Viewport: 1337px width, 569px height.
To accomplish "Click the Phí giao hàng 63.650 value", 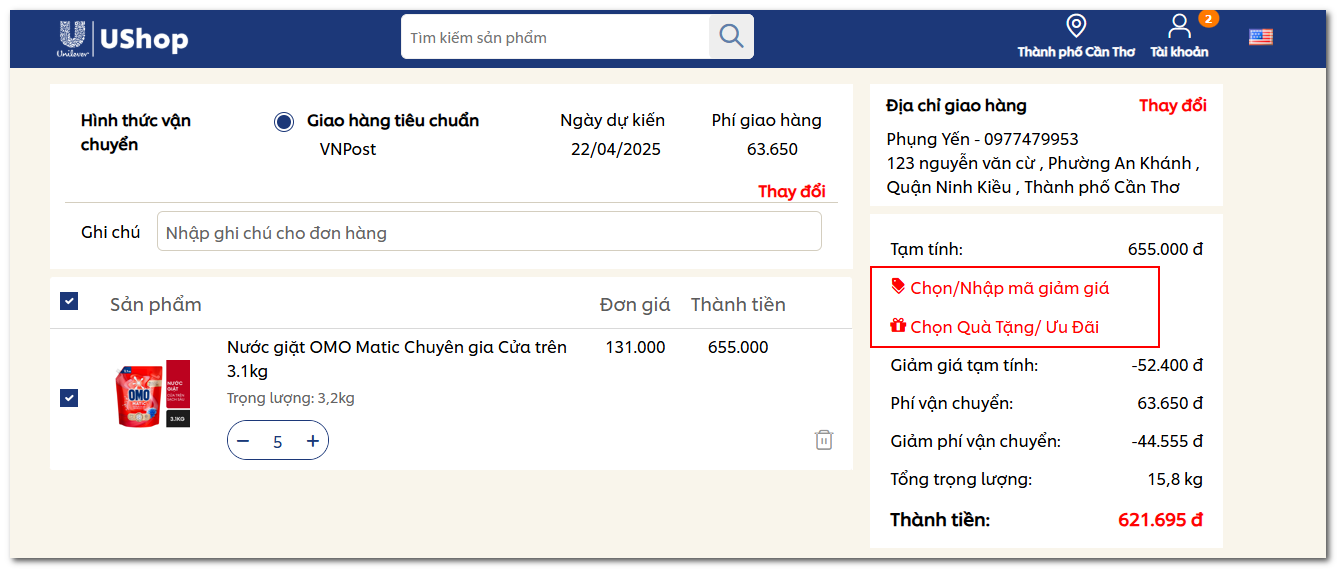I will [772, 150].
